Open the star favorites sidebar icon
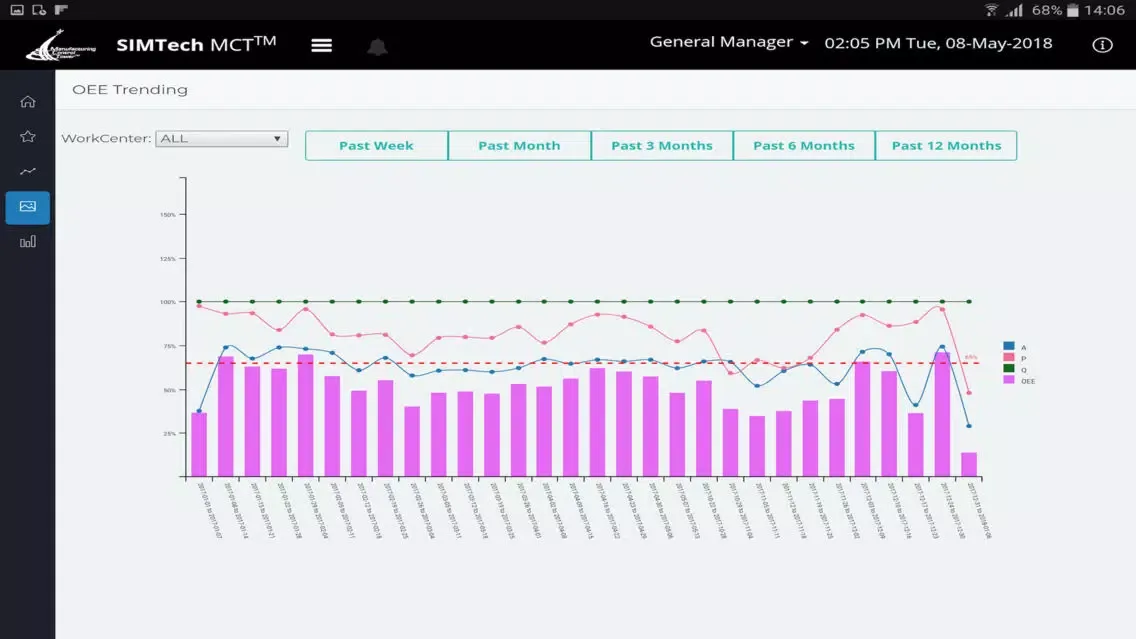1136x639 pixels. click(28, 136)
